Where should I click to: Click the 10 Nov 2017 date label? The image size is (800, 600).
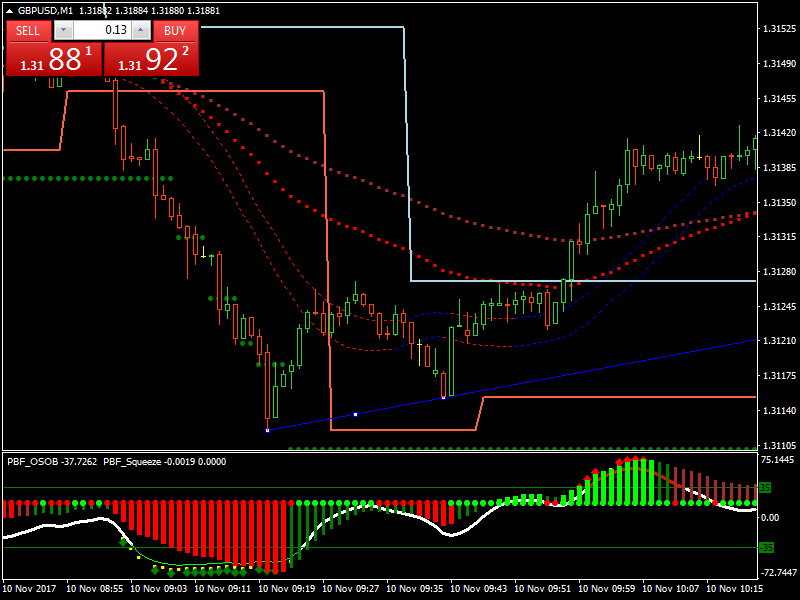[29, 589]
